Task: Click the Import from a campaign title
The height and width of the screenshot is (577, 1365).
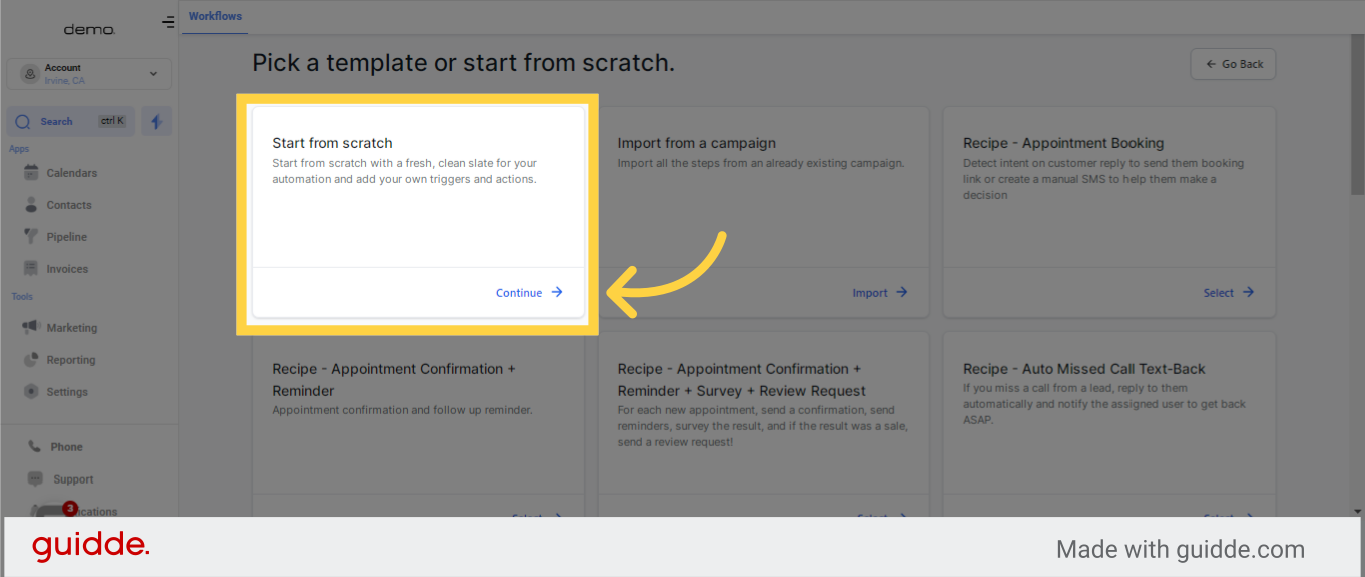Action: [696, 143]
